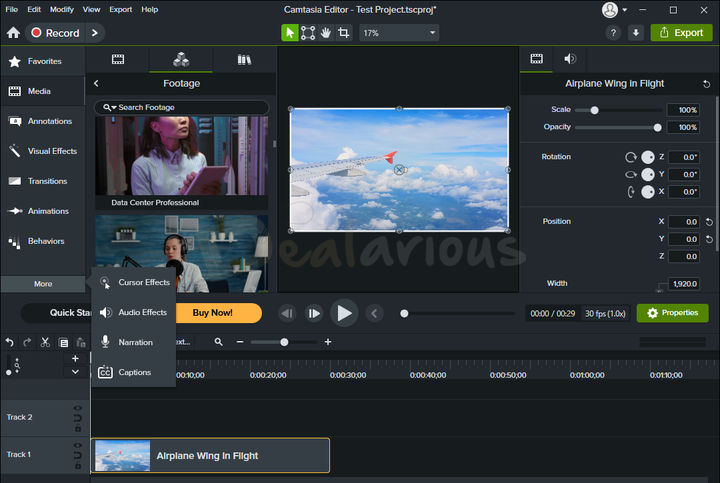Open audio properties speaker tab
The width and height of the screenshot is (720, 483).
click(x=570, y=59)
